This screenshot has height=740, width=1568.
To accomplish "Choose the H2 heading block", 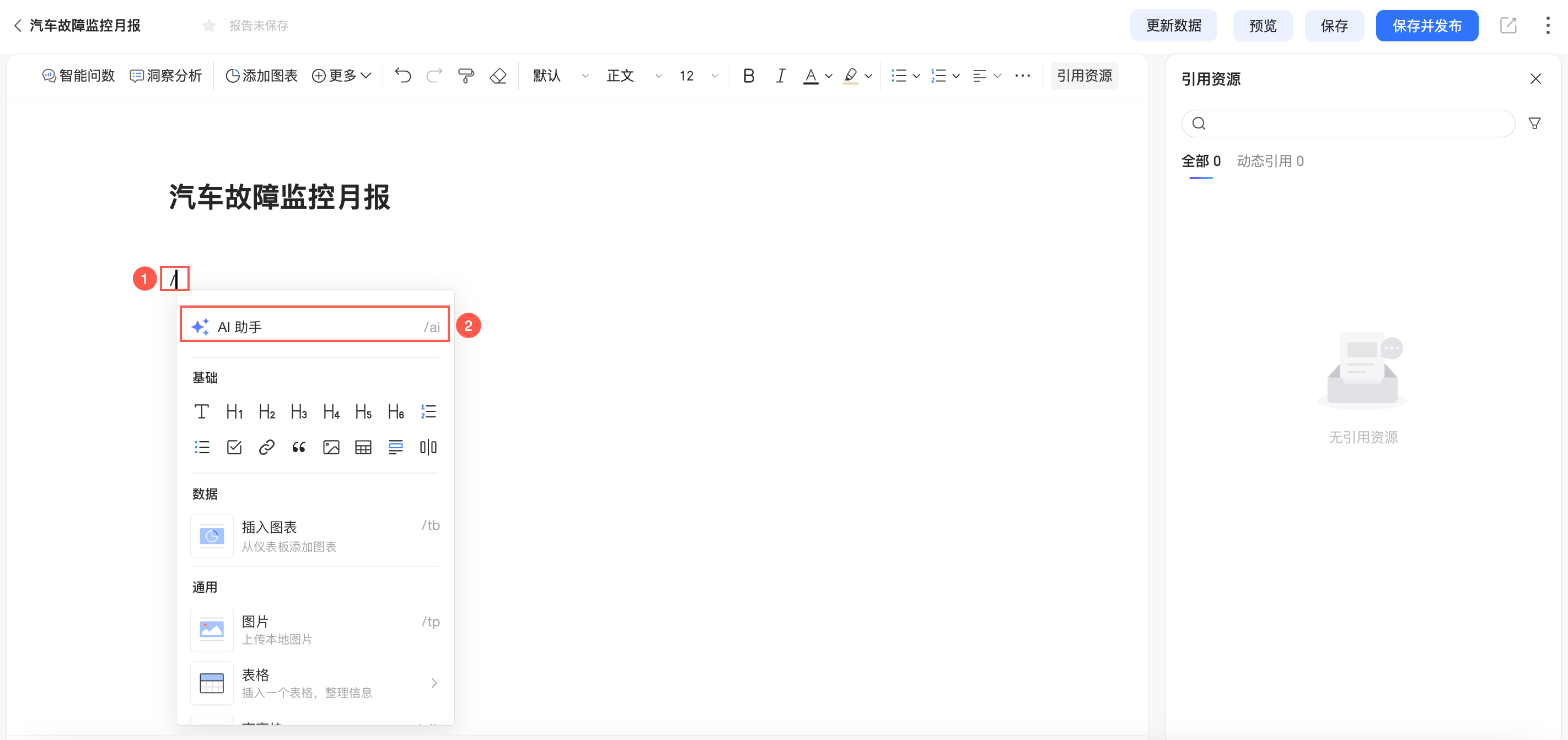I will point(267,412).
